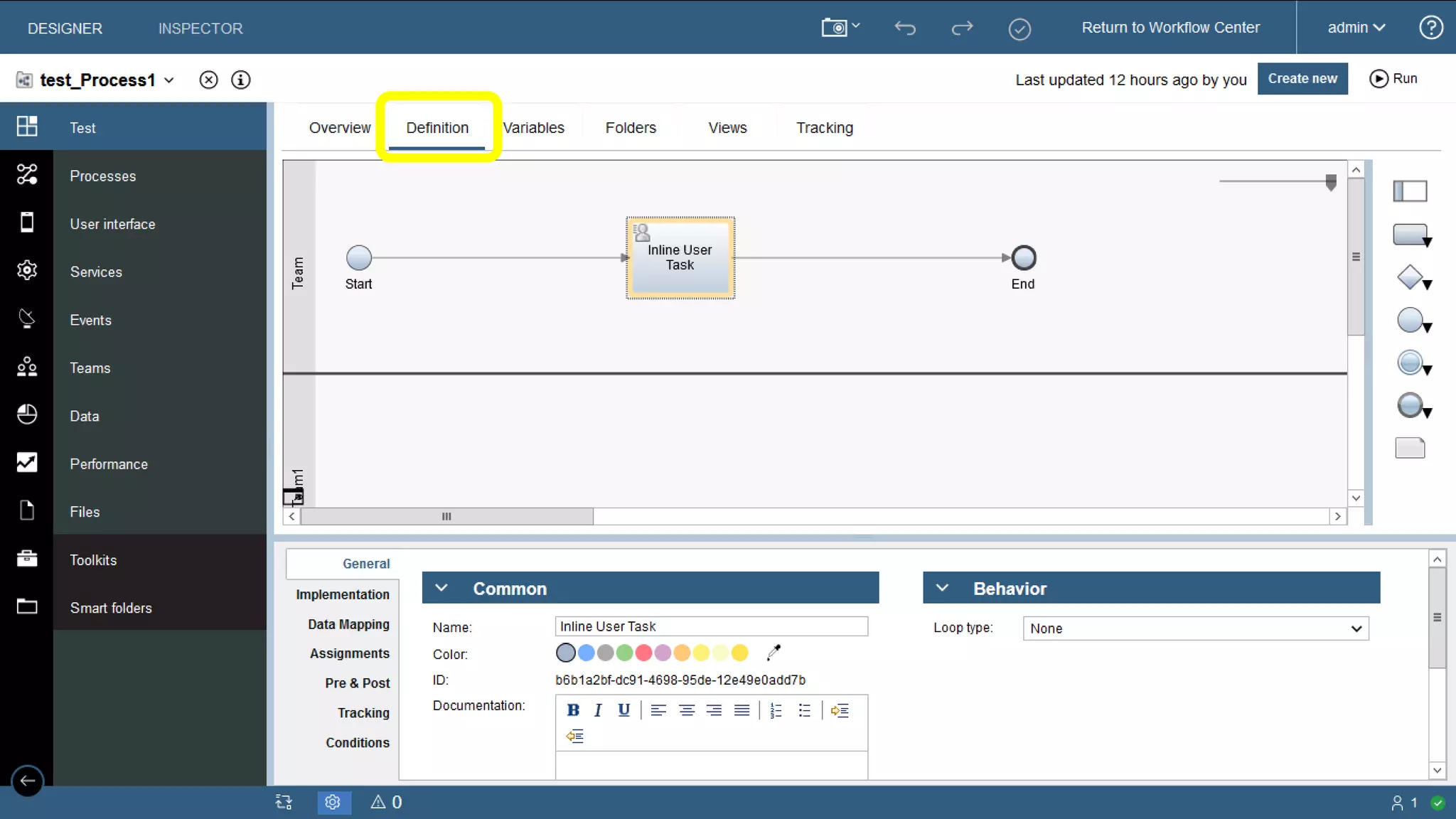
Task: Toggle underline formatting in Documentation
Action: pos(623,710)
